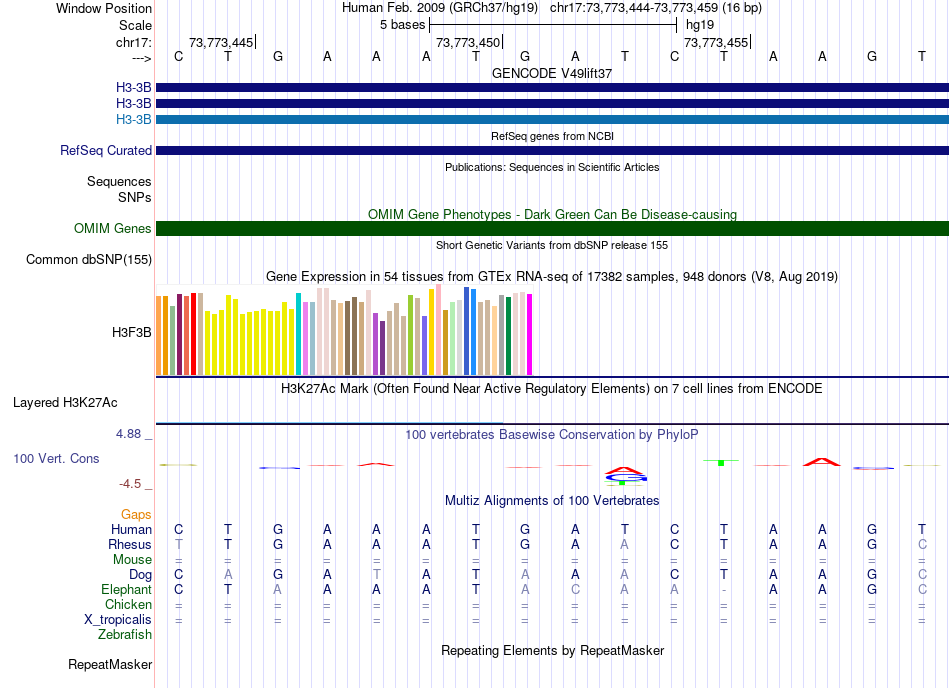The width and height of the screenshot is (950, 688).
Task: Open the Common dbSNP(155) track label
Action: coord(88,259)
